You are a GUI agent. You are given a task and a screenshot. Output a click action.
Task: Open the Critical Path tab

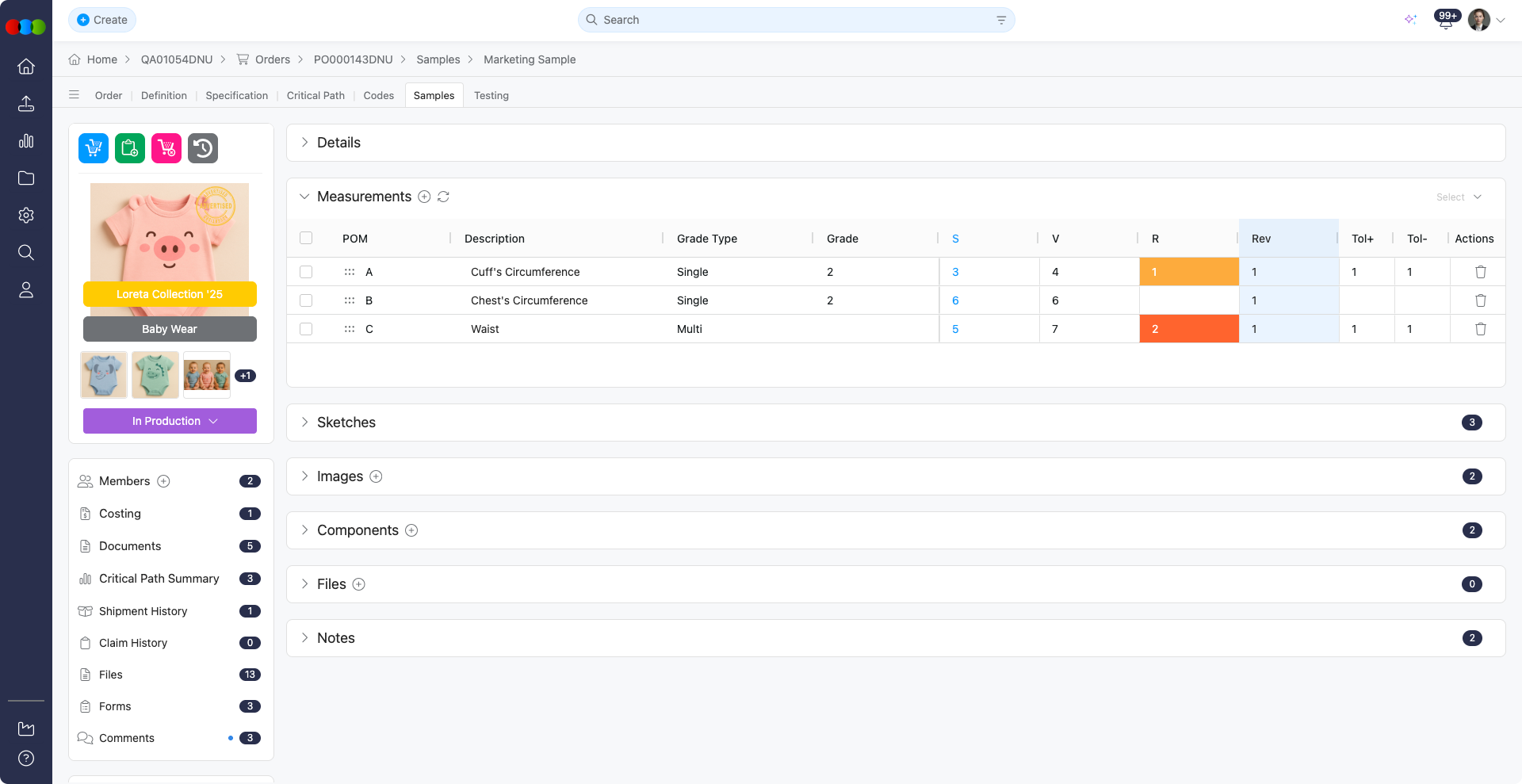tap(315, 95)
